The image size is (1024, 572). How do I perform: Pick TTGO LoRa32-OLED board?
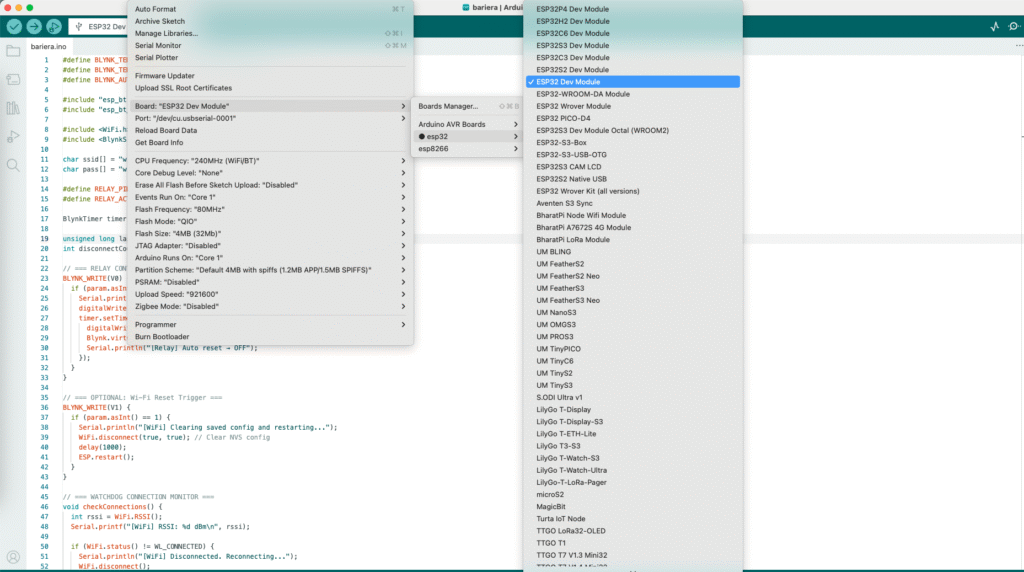(x=633, y=531)
